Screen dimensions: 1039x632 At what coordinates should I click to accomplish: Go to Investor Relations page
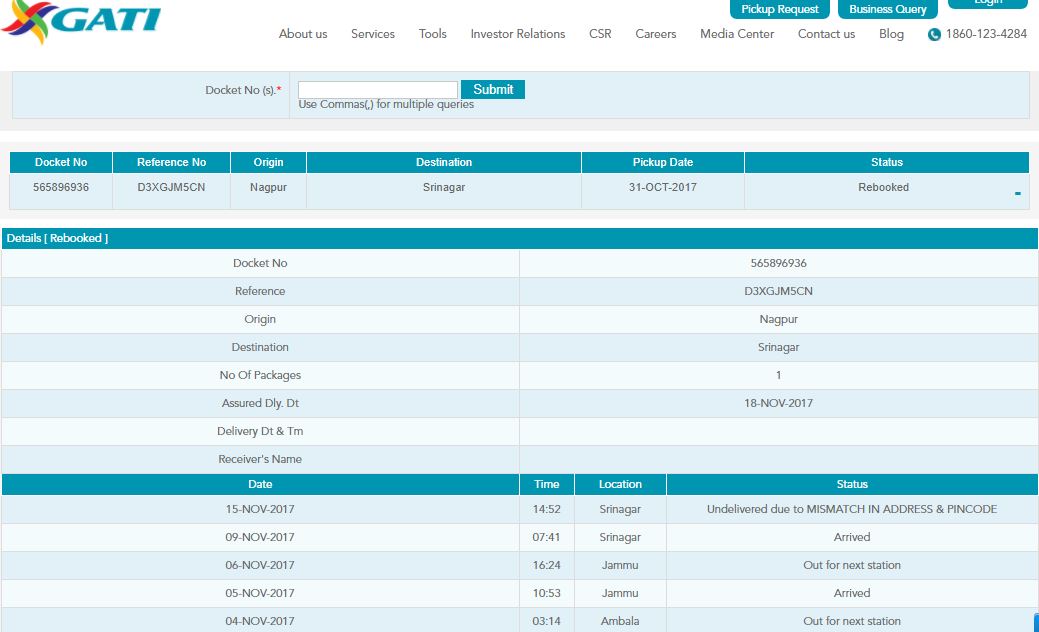(x=518, y=34)
